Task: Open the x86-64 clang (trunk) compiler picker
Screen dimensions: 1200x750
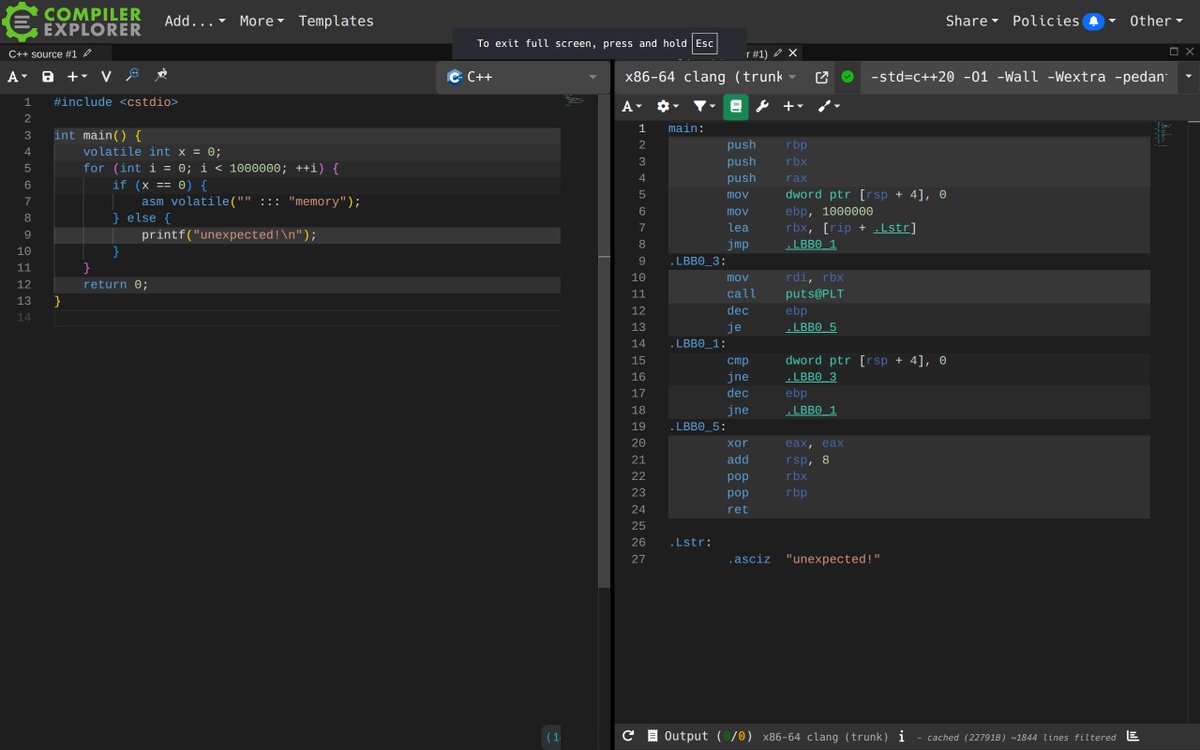Action: pyautogui.click(x=710, y=77)
